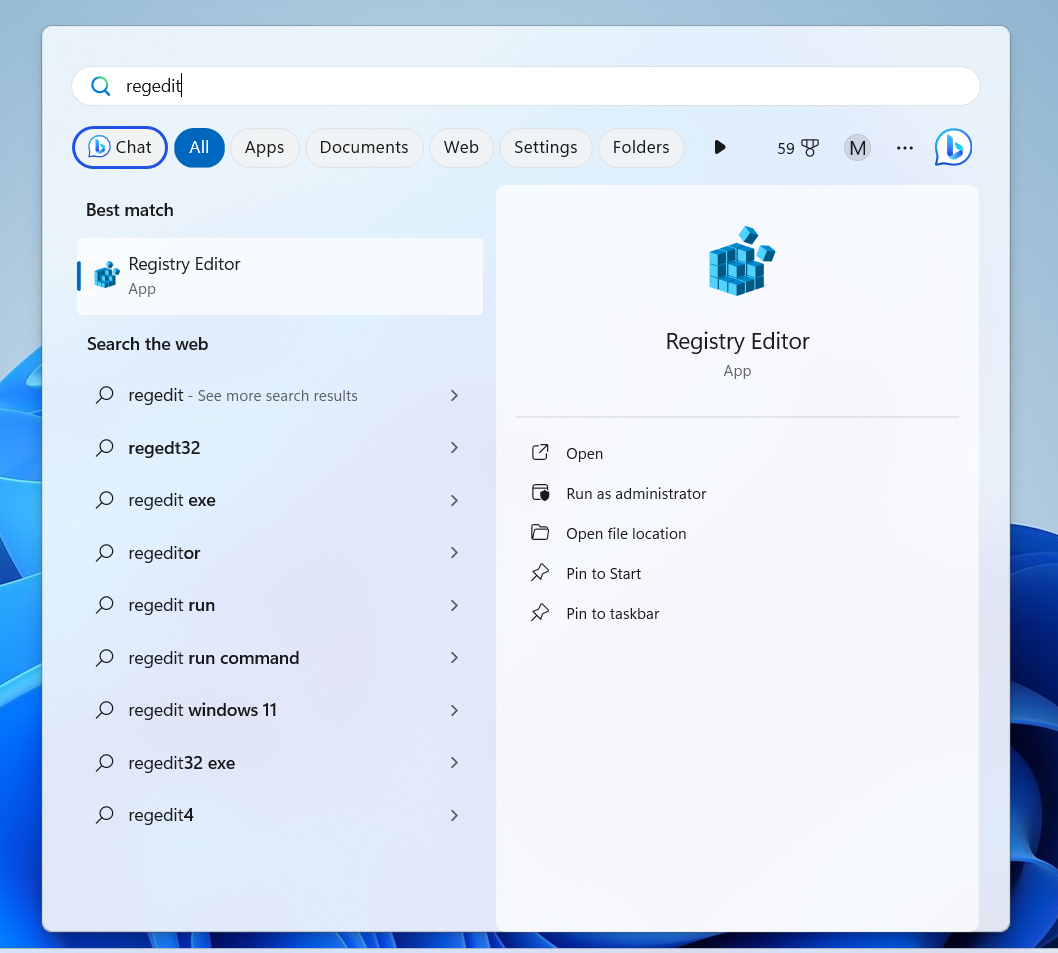The width and height of the screenshot is (1058, 953).
Task: Expand the chevron next to regedit exe
Action: click(x=454, y=500)
